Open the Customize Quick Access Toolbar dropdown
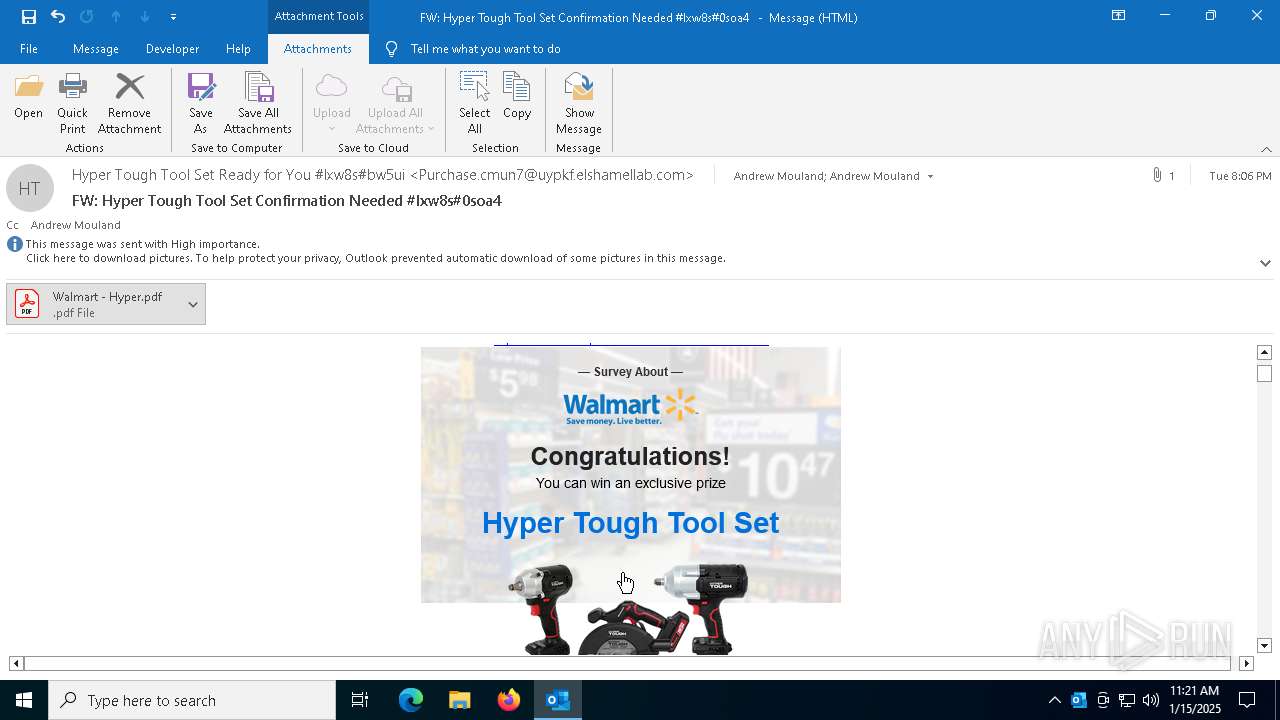This screenshot has height=720, width=1280. pyautogui.click(x=173, y=17)
